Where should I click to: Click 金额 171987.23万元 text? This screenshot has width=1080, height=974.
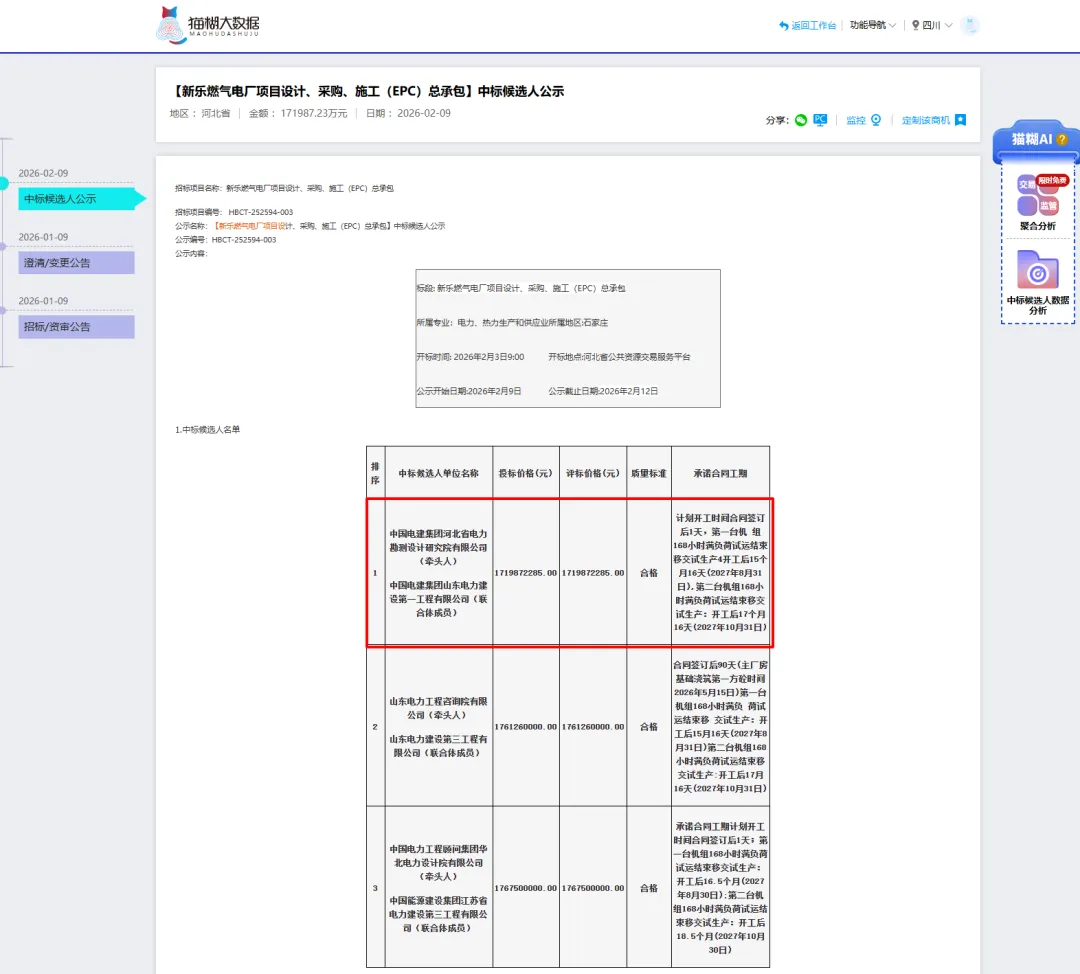tap(298, 113)
